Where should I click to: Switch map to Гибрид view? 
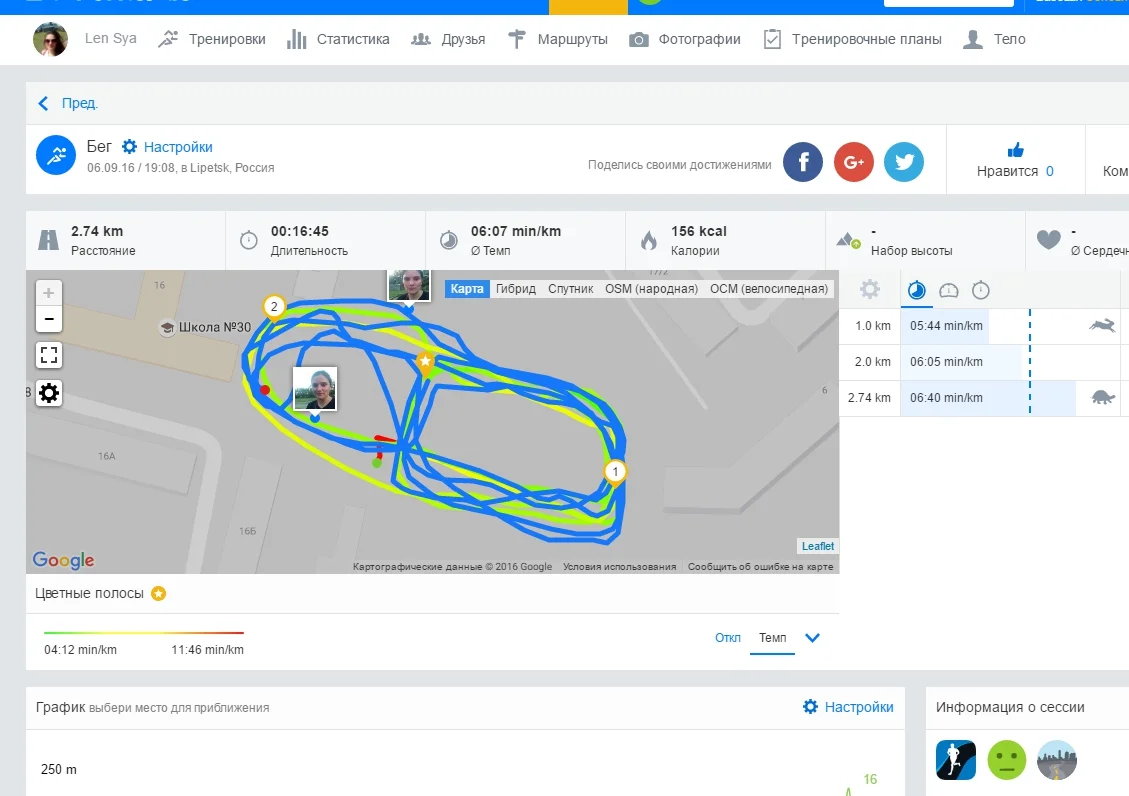tap(516, 289)
